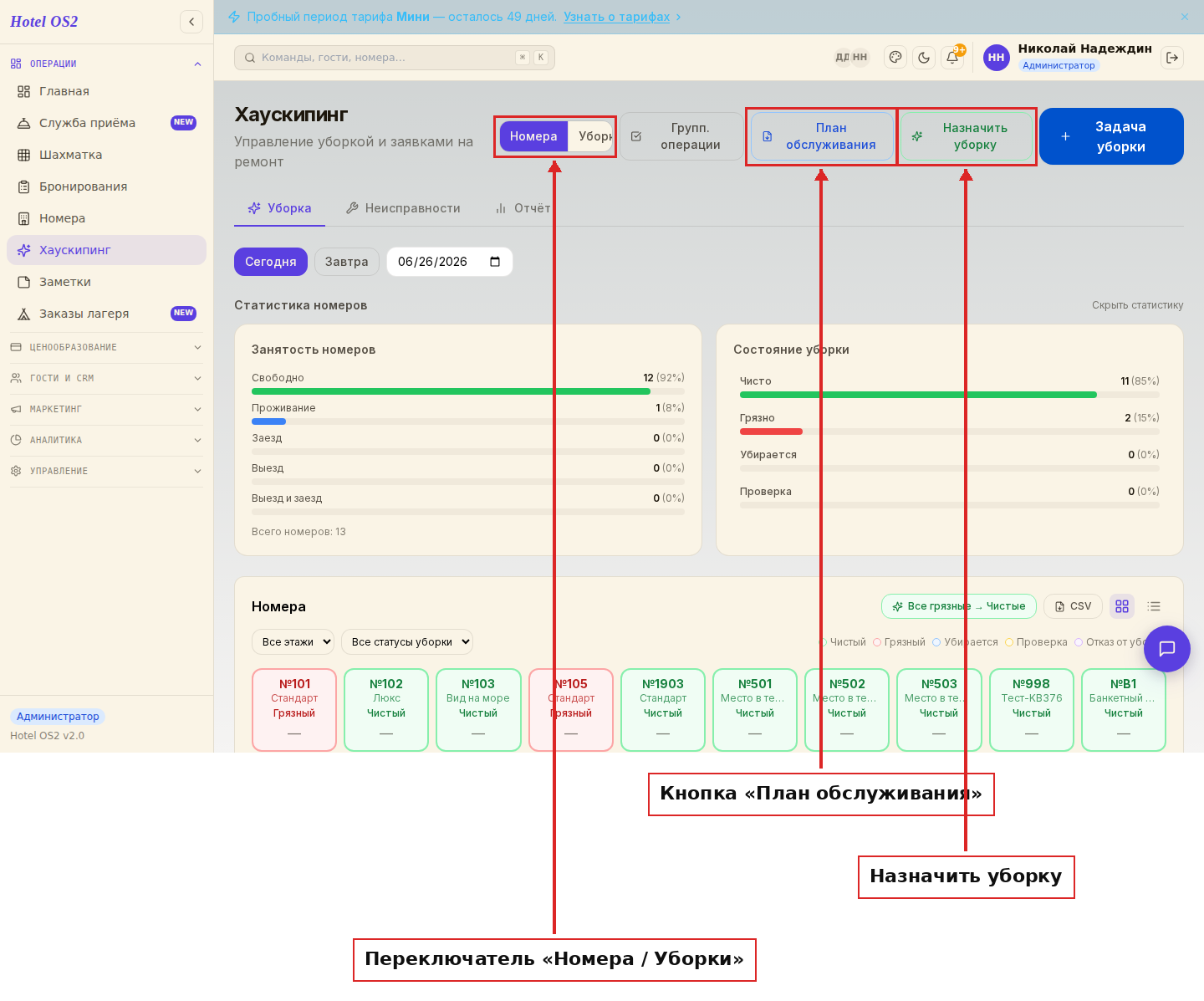Click the logout icon next to the user name
Image resolution: width=1204 pixels, height=1001 pixels.
coord(1172,58)
